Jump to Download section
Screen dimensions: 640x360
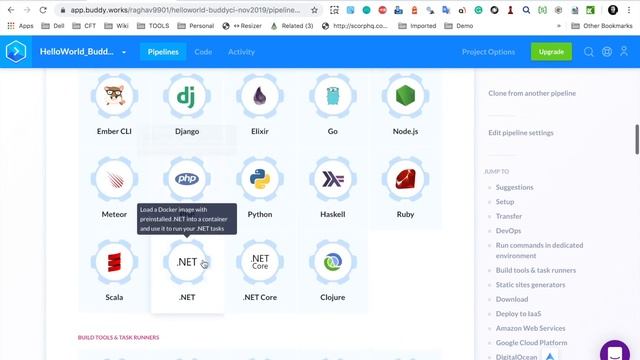point(512,299)
